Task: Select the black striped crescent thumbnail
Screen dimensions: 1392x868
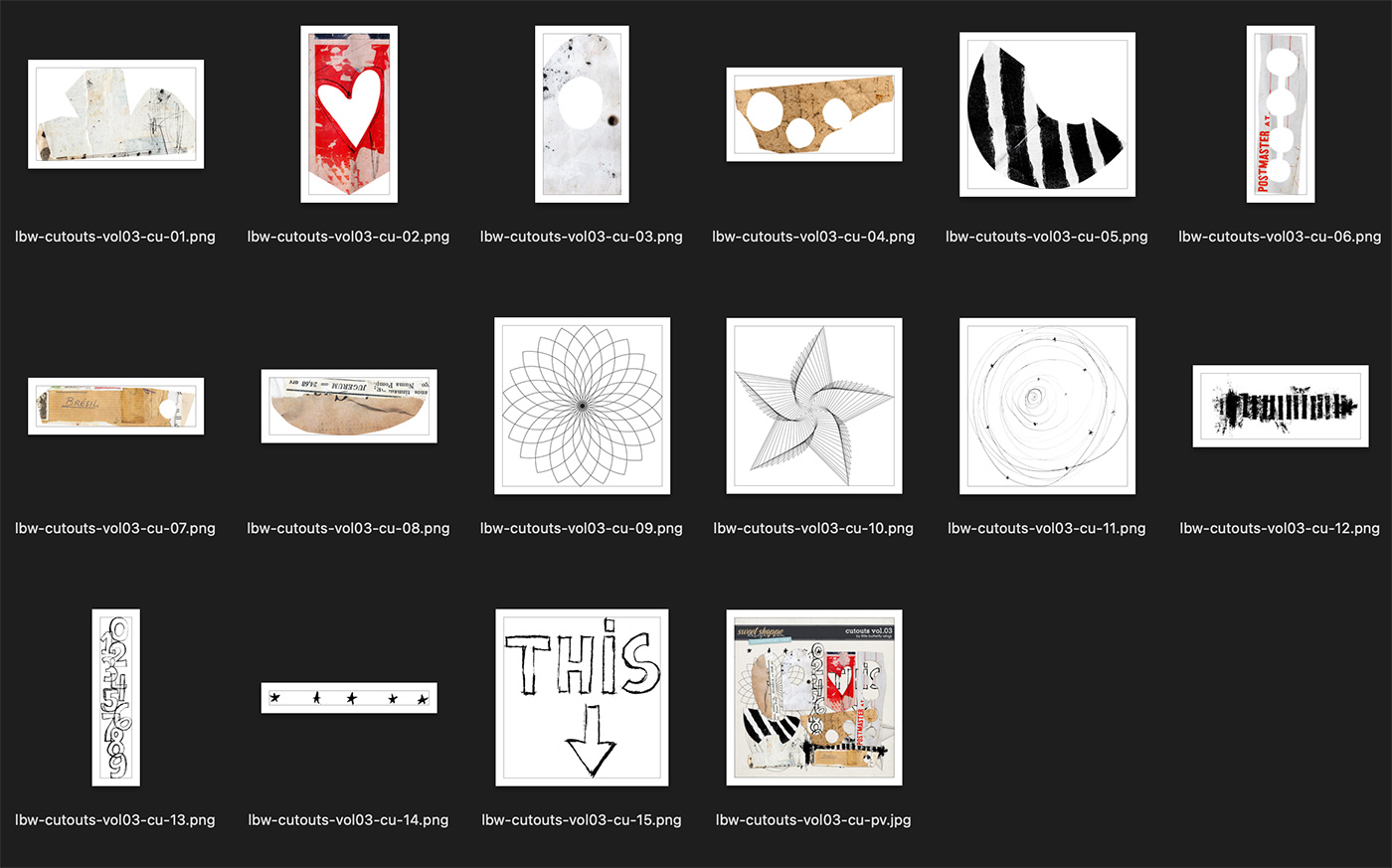Action: (1047, 114)
